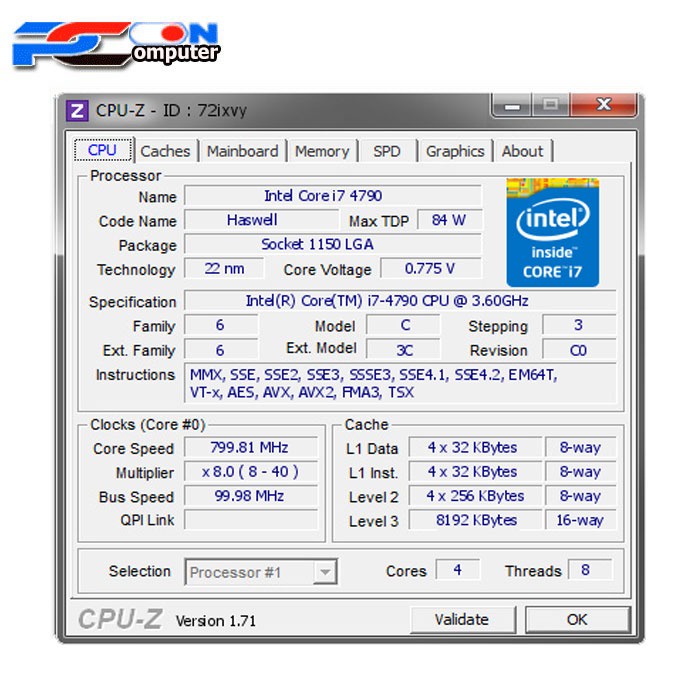Click the Core Speed value field
The image size is (700, 700).
250,448
